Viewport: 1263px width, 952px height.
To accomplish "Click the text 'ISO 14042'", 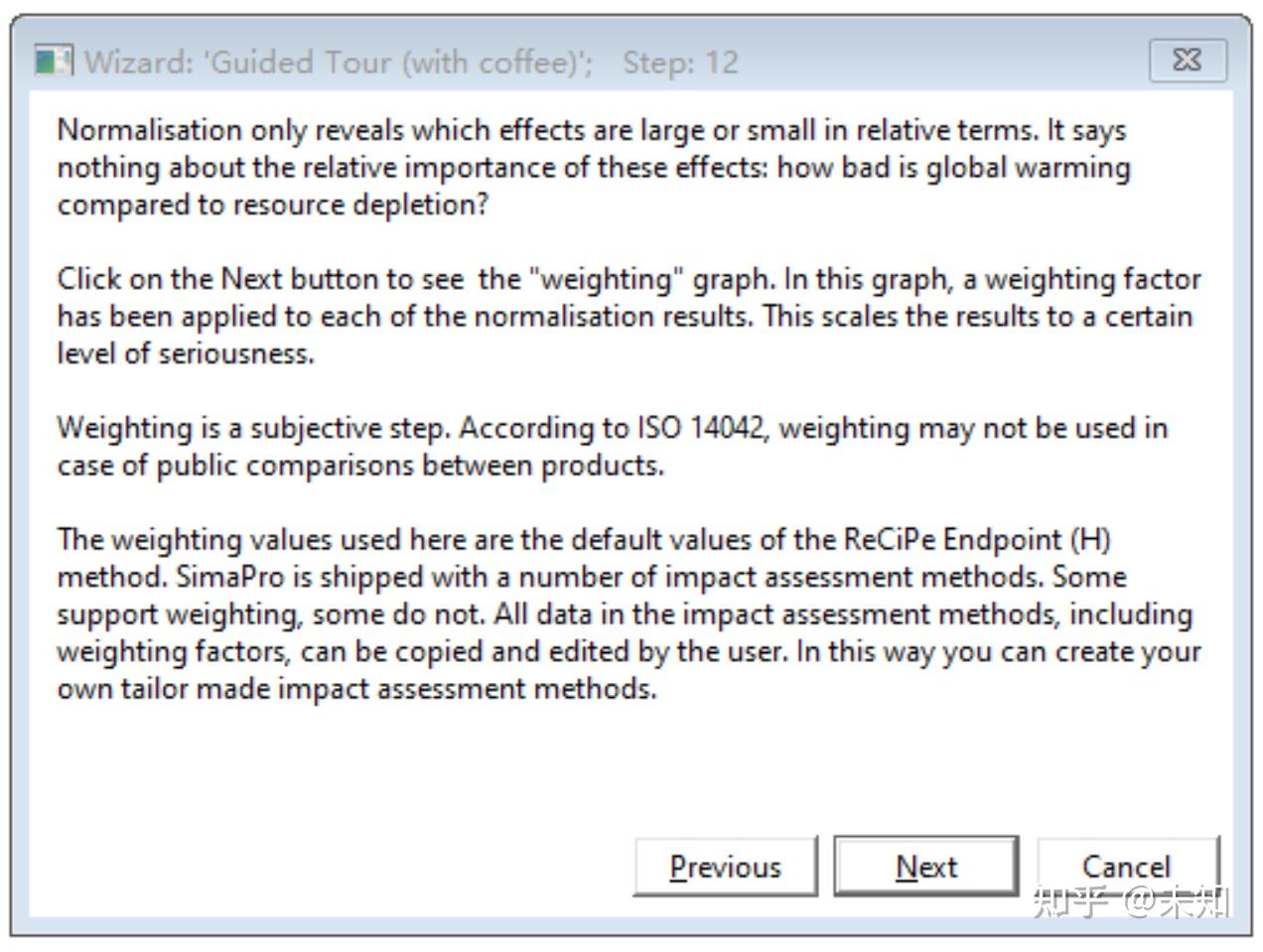I will [701, 428].
